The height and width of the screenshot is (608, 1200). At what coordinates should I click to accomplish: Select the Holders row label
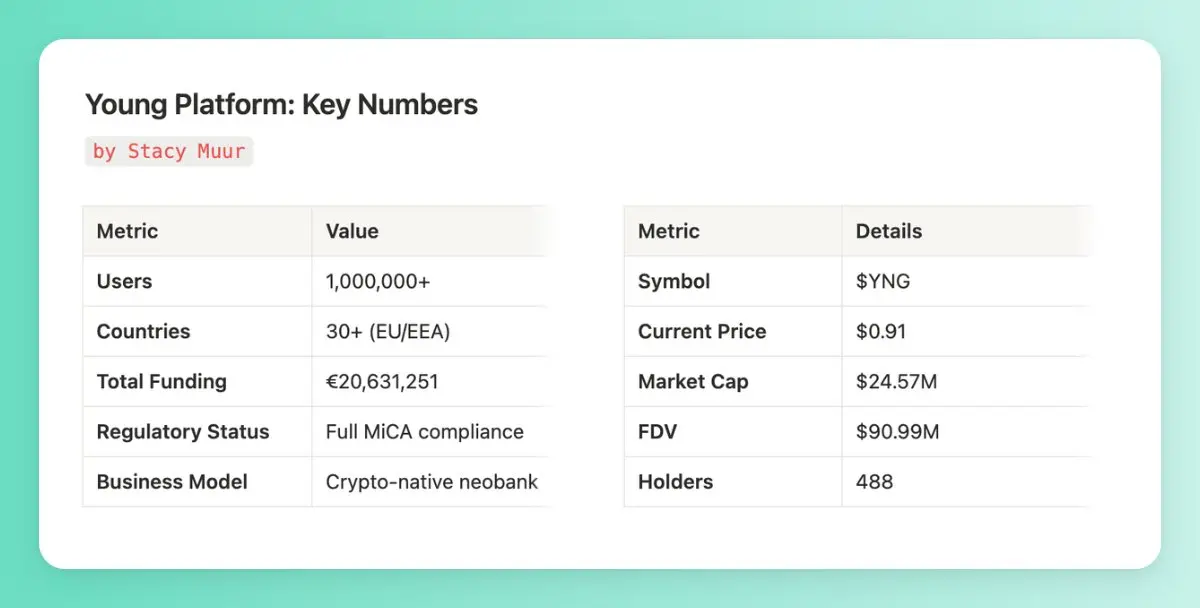(x=675, y=481)
